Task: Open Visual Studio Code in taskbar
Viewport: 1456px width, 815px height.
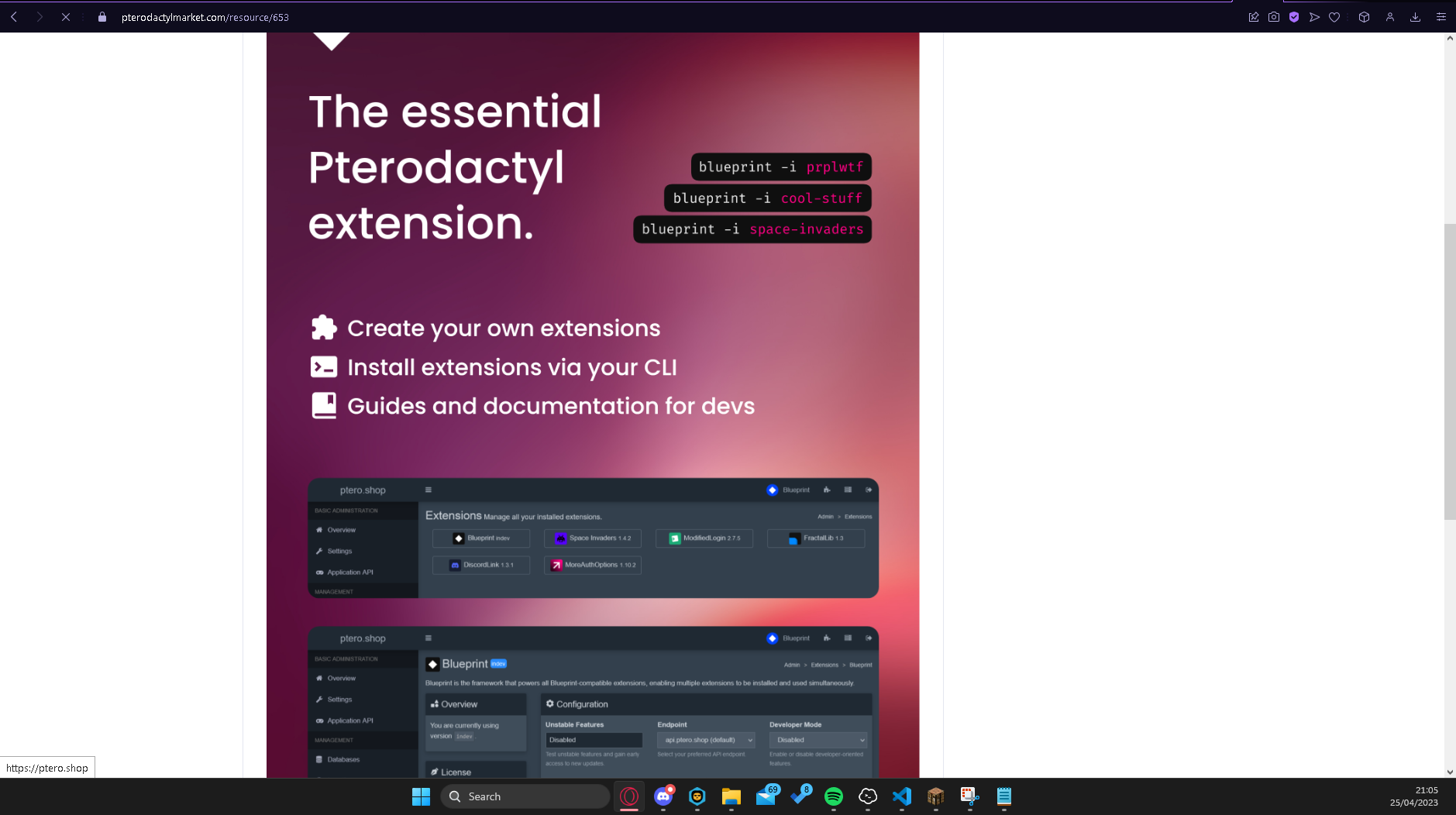Action: [x=902, y=796]
